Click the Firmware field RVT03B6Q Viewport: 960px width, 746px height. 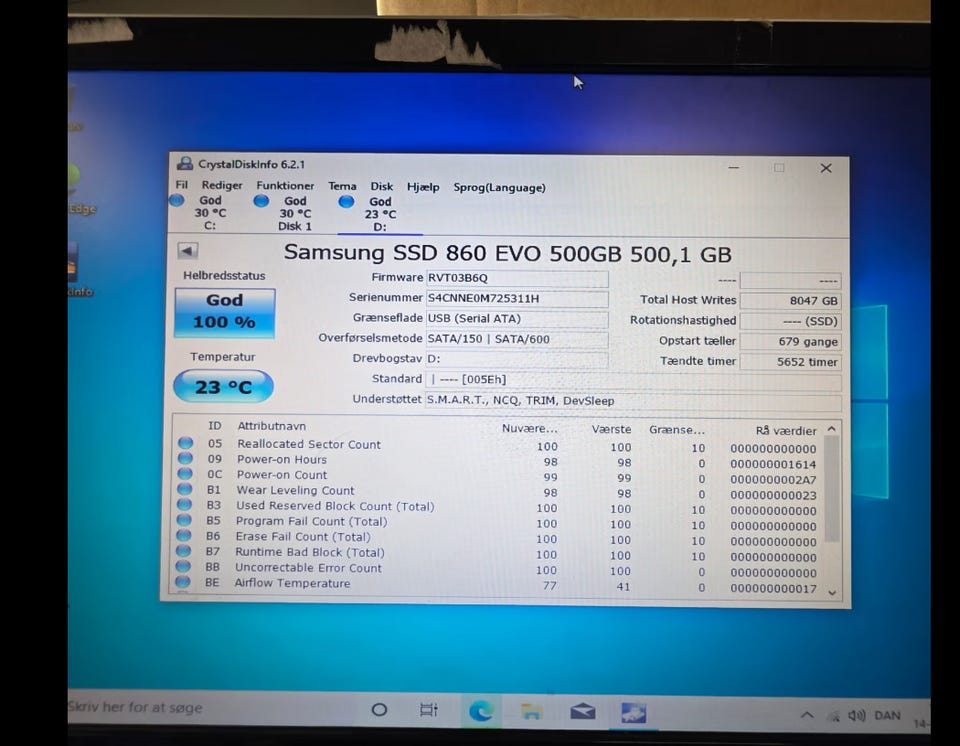point(517,278)
